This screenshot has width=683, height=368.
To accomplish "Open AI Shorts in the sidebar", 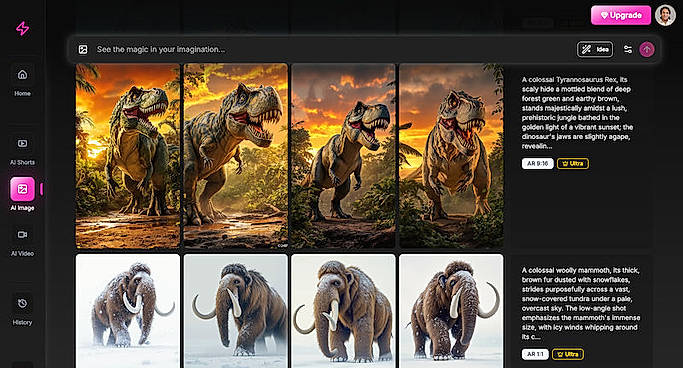I will 22,150.
